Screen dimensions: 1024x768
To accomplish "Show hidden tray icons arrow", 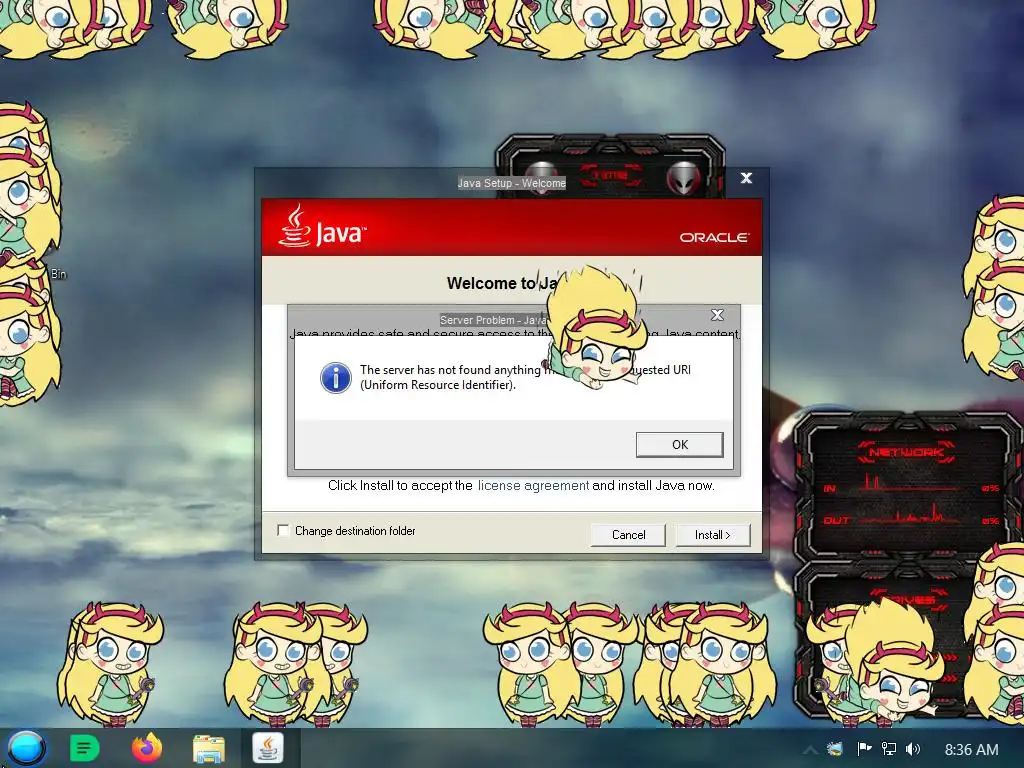I will click(x=810, y=750).
